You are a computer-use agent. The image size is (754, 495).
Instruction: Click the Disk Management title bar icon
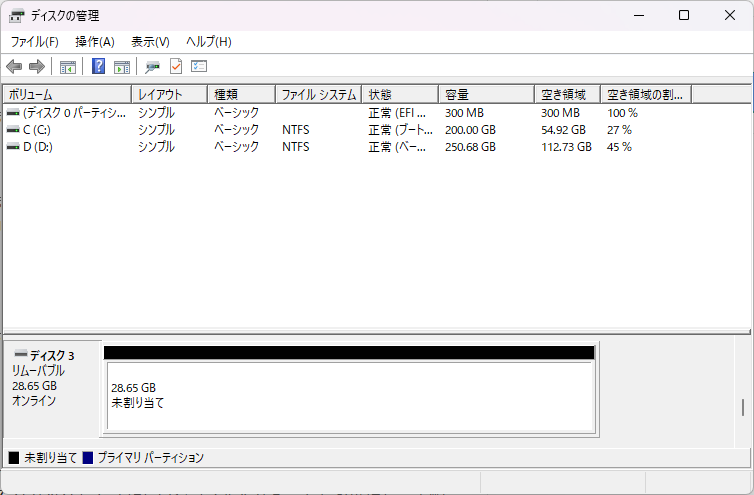[x=16, y=16]
